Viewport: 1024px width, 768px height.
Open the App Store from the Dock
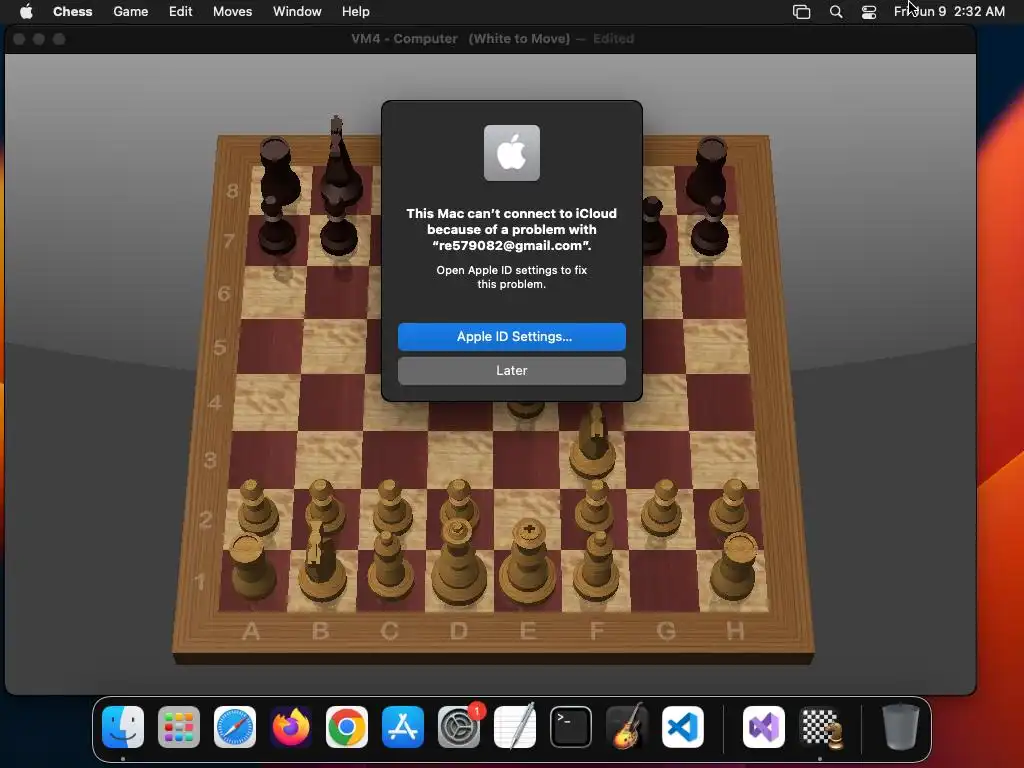coord(403,726)
